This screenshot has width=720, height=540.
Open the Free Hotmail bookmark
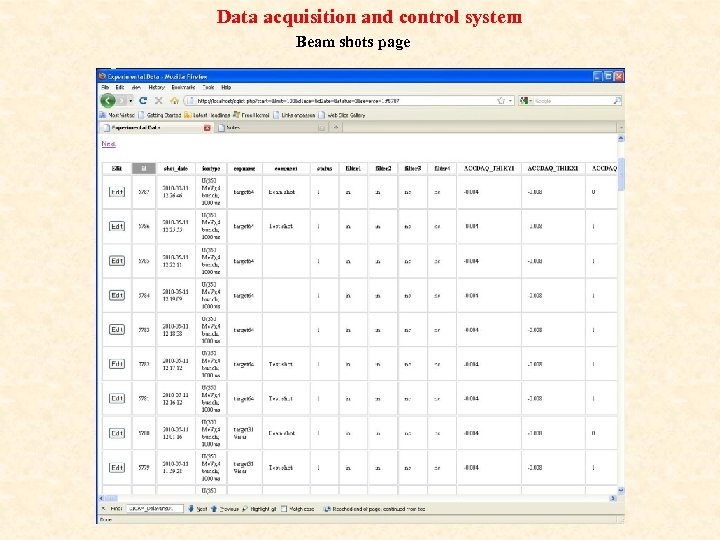[x=251, y=115]
